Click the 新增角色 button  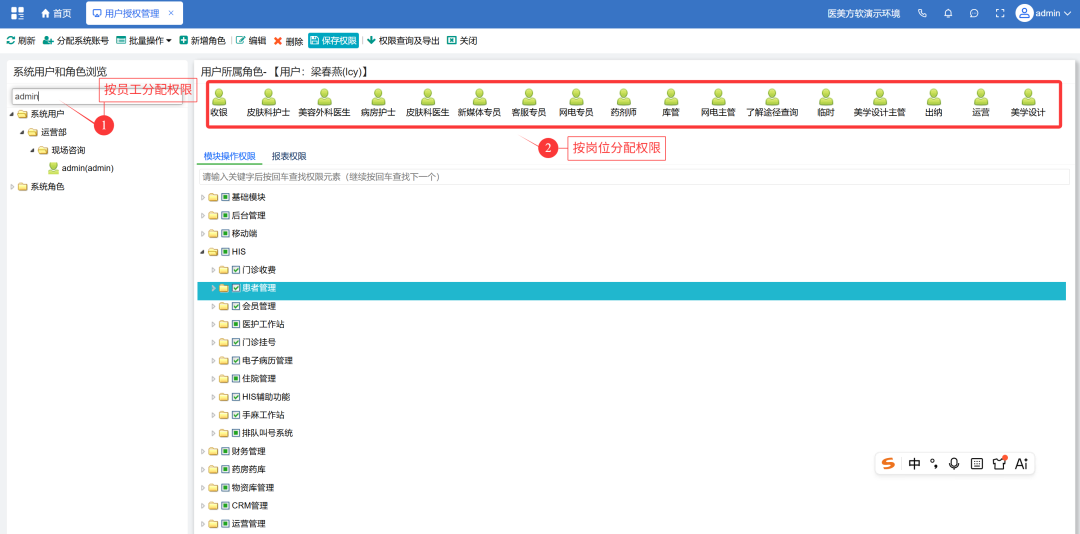[202, 41]
